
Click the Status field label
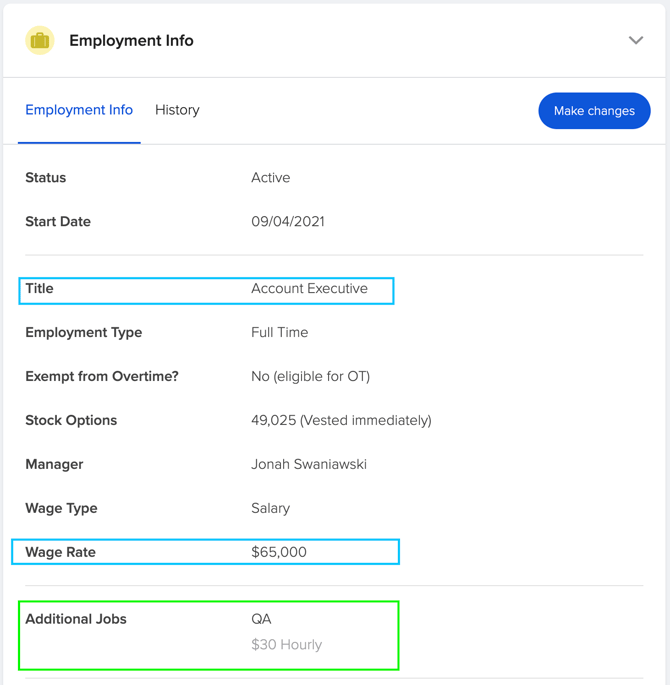(45, 178)
